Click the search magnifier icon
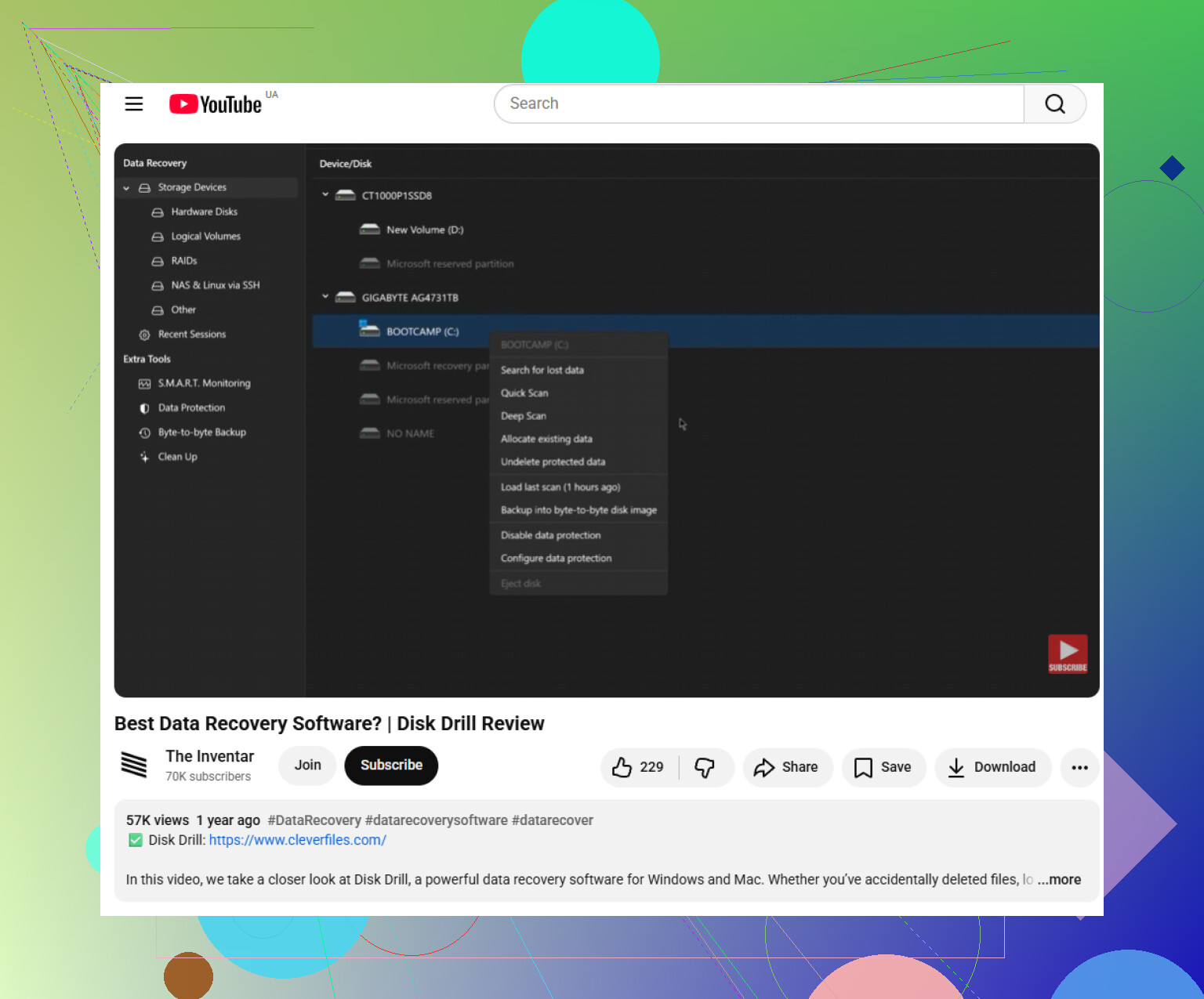This screenshot has height=999, width=1204. coord(1054,103)
